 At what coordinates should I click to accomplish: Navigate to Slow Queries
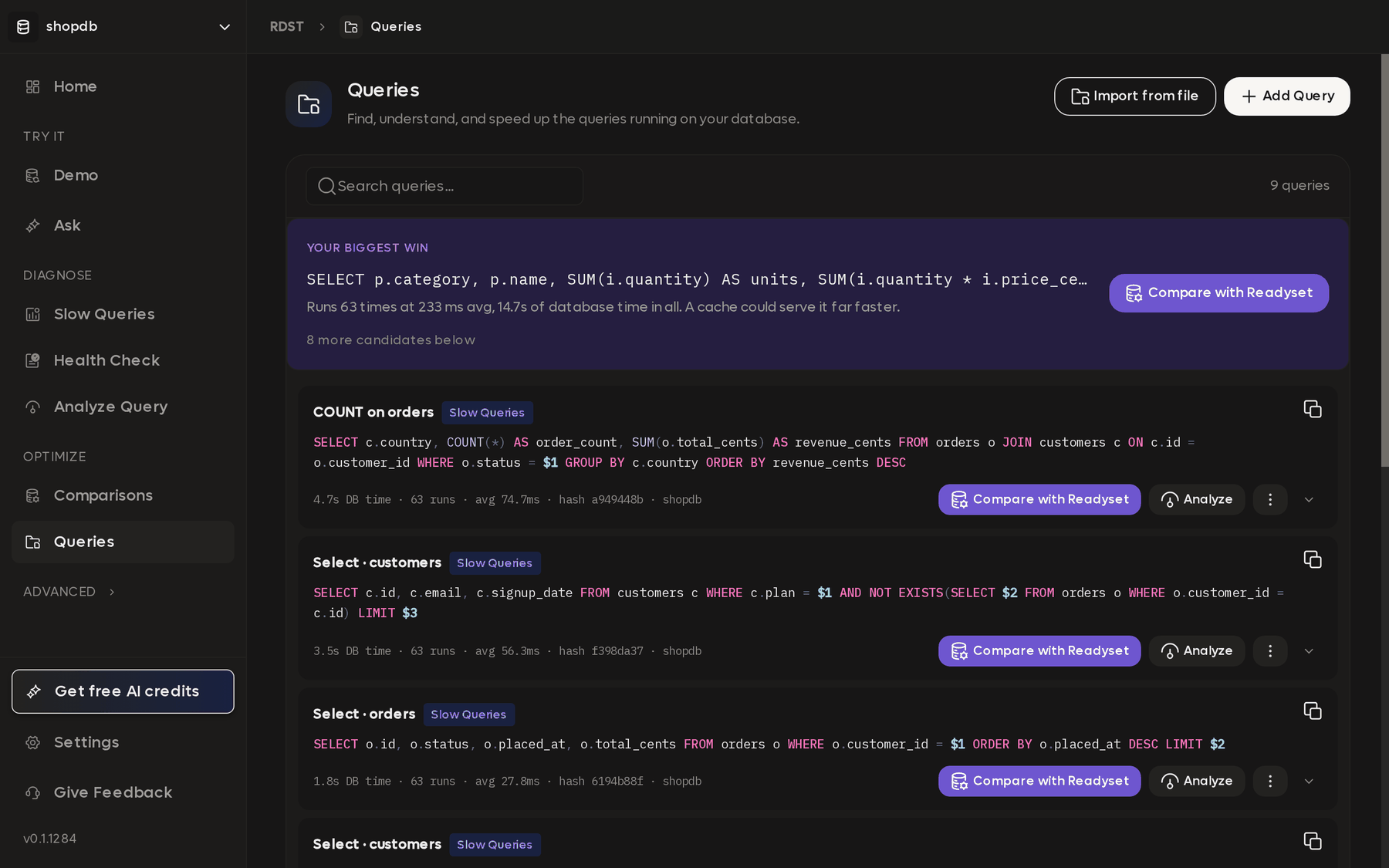click(x=123, y=314)
